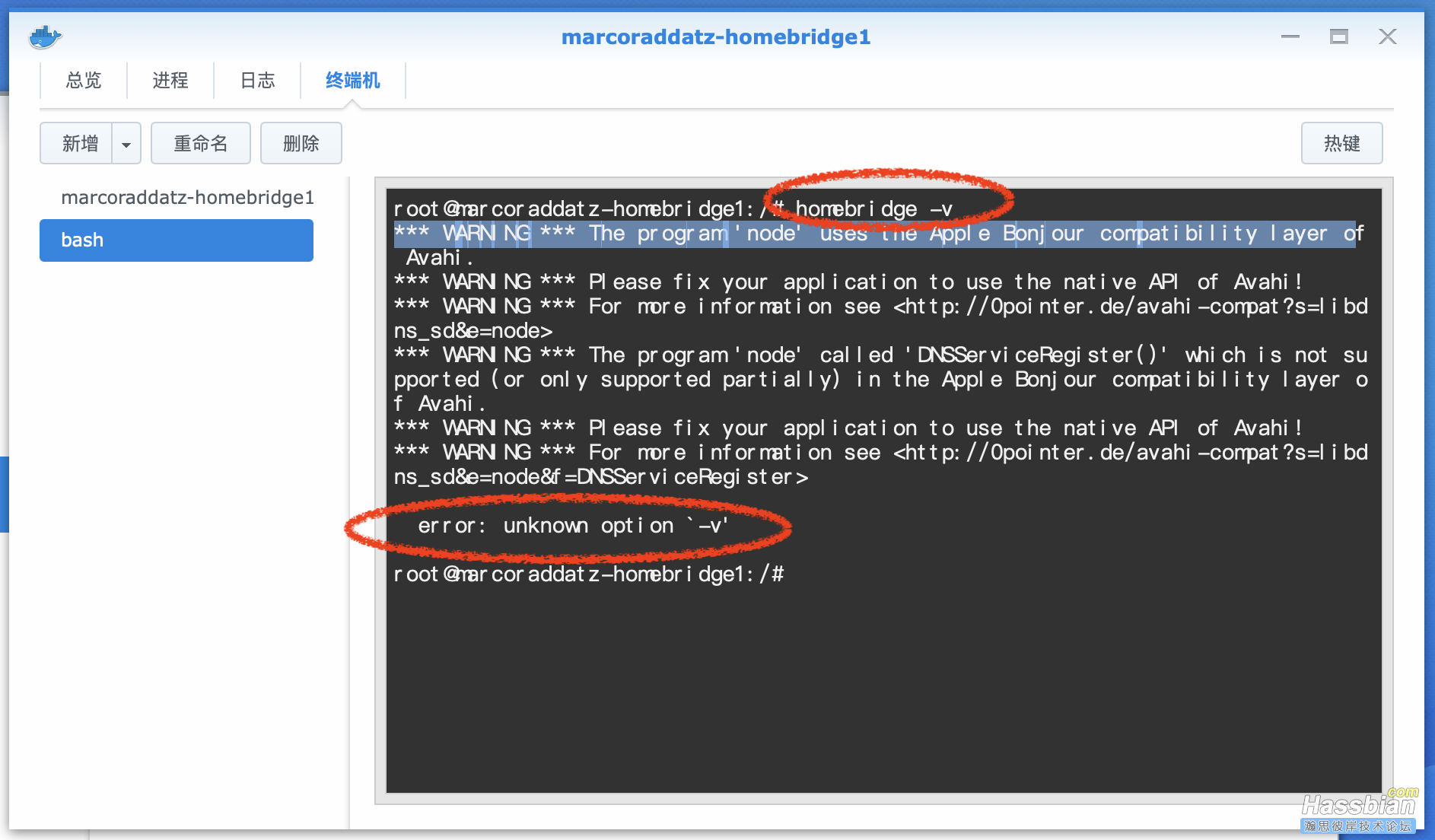1435x840 pixels.
Task: Click the 新增 button
Action: click(76, 143)
